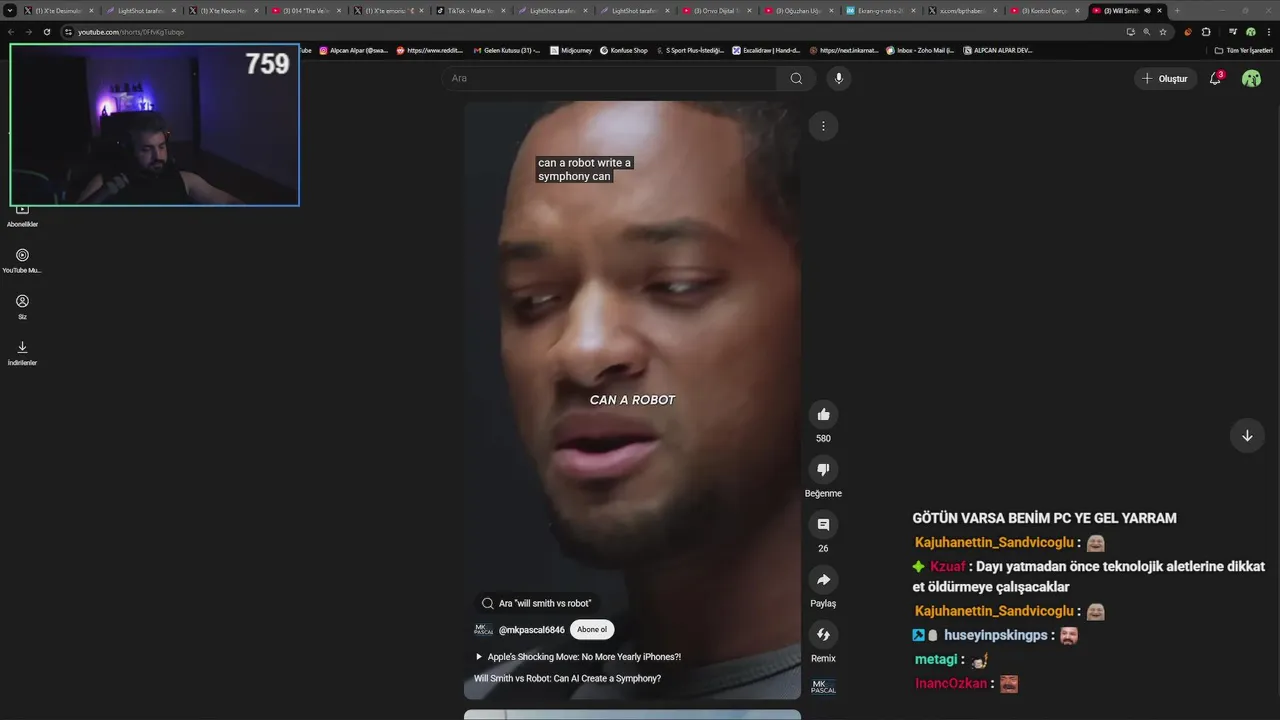Subscribe with the Abone ol button
Image resolution: width=1280 pixels, height=720 pixels.
point(592,630)
